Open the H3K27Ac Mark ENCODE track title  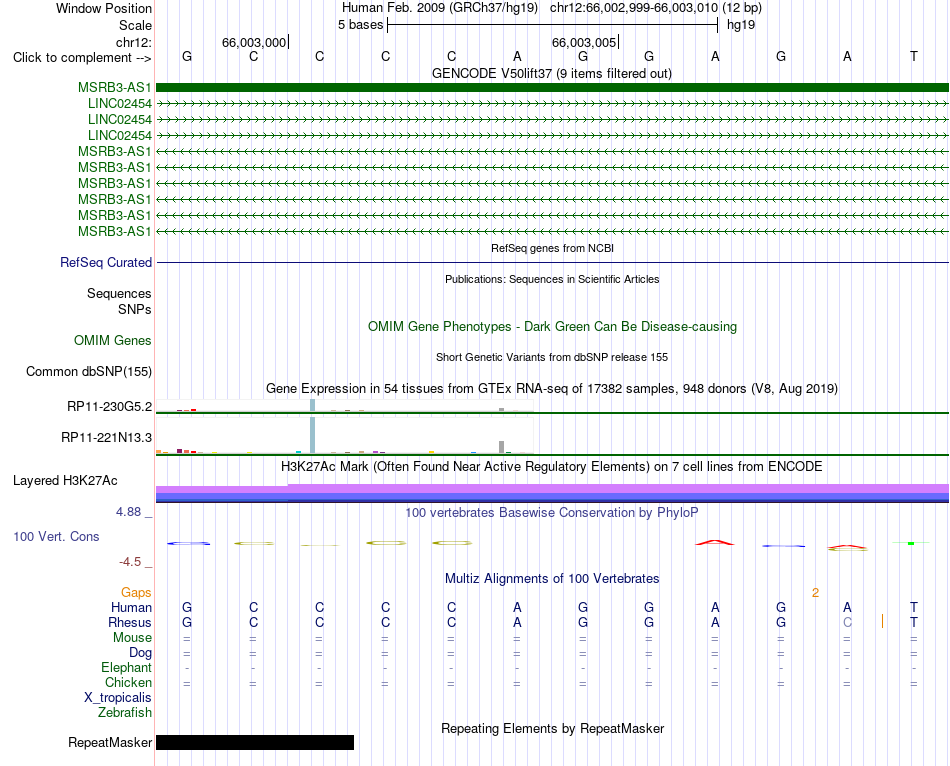point(552,467)
